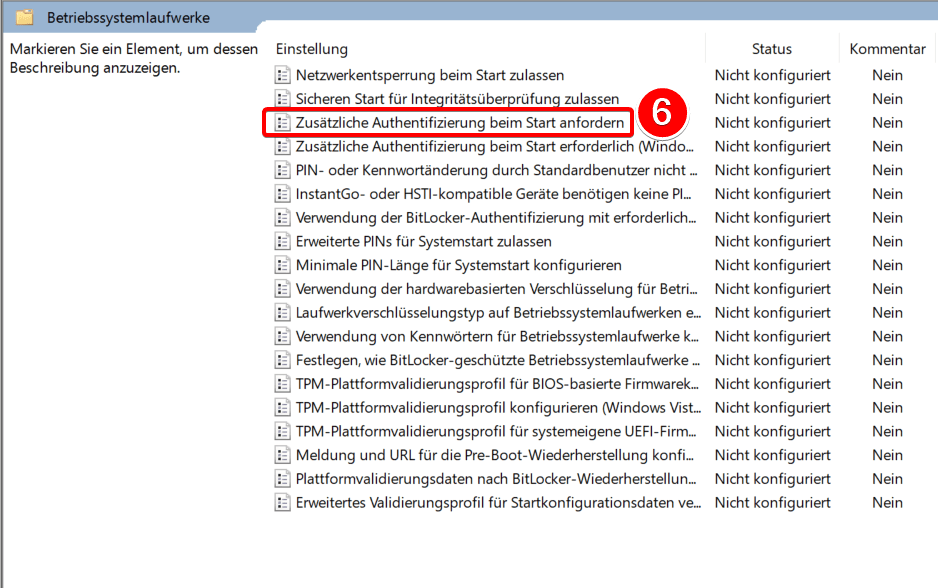Click policy icon beside InstantGo- oder HSTI-kompatible Geräte

(282, 194)
